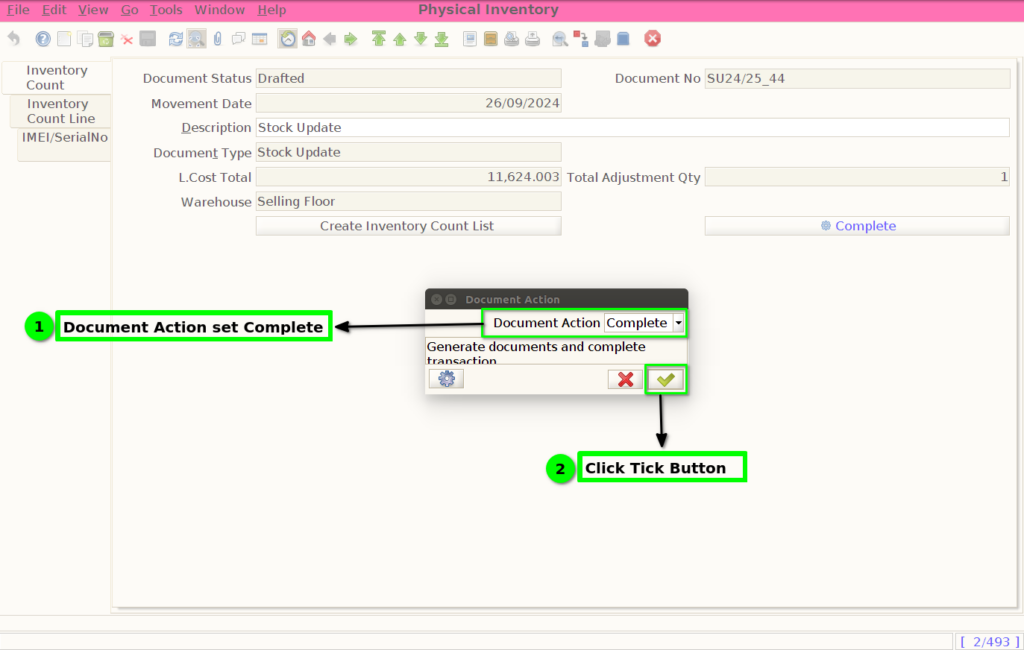Click the Document No field SU24/25_44
Image resolution: width=1024 pixels, height=650 pixels.
[857, 78]
